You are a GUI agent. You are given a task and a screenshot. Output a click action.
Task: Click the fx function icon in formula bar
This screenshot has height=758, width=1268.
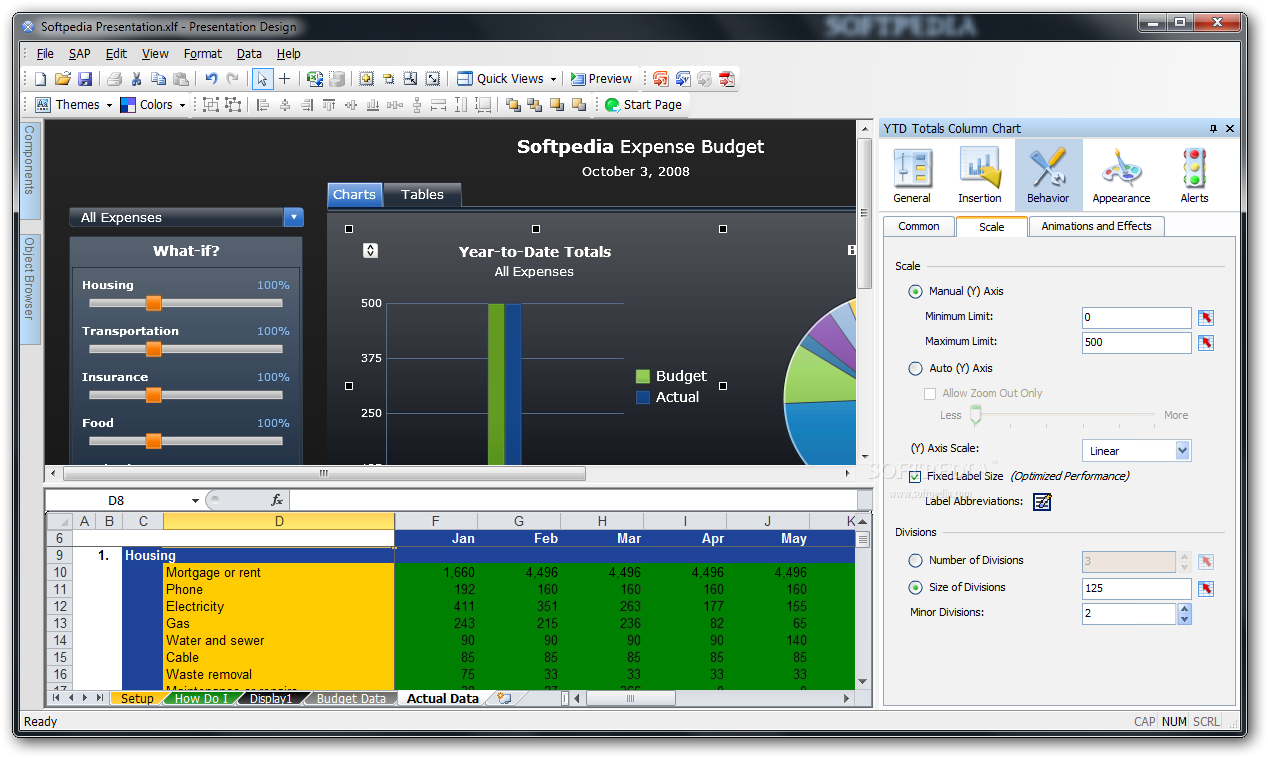(277, 500)
